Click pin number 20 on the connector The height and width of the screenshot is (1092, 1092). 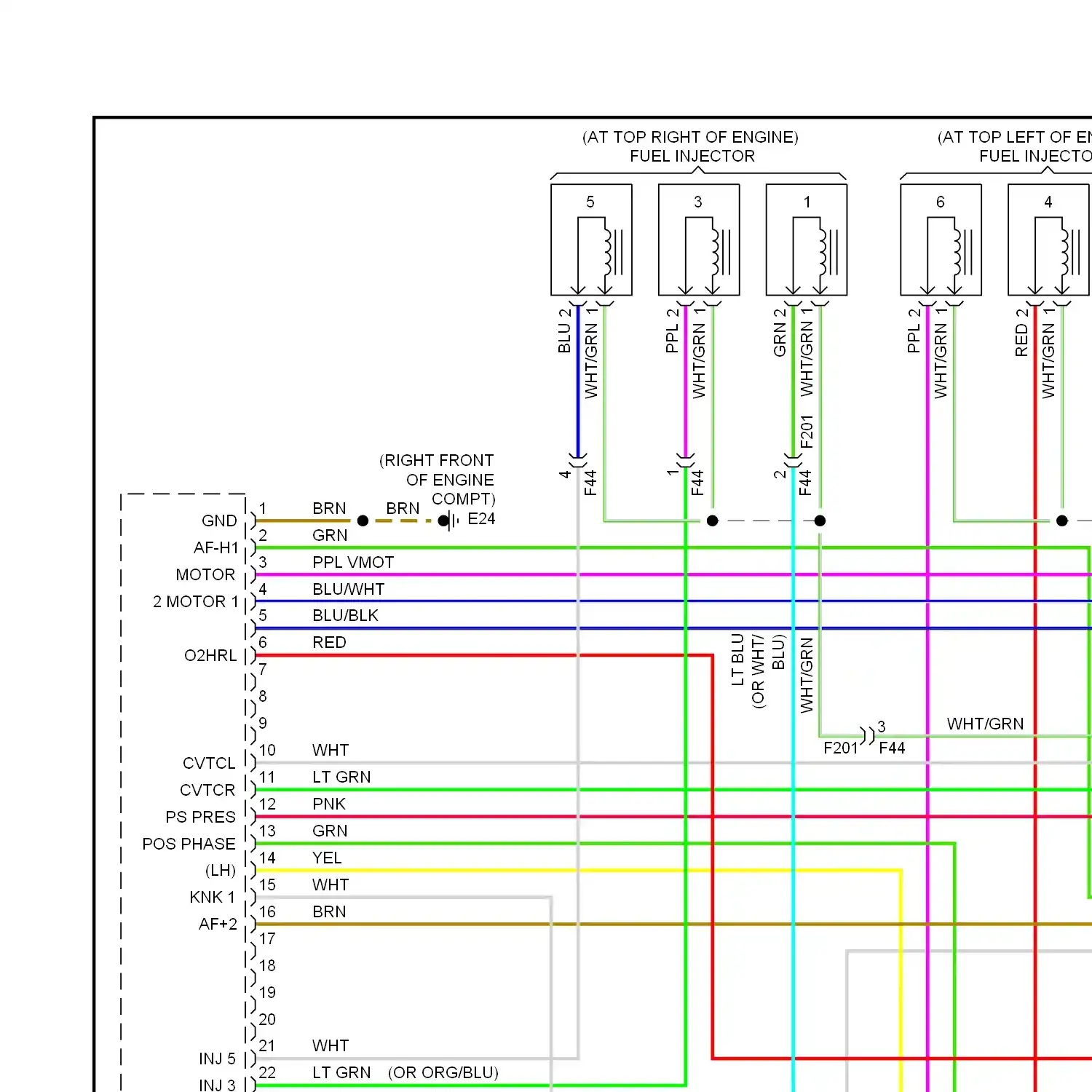click(x=267, y=1019)
